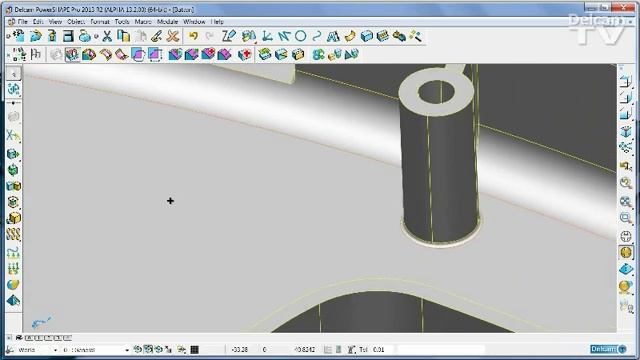Open the Tools menu
The image size is (640, 360).
click(x=122, y=22)
